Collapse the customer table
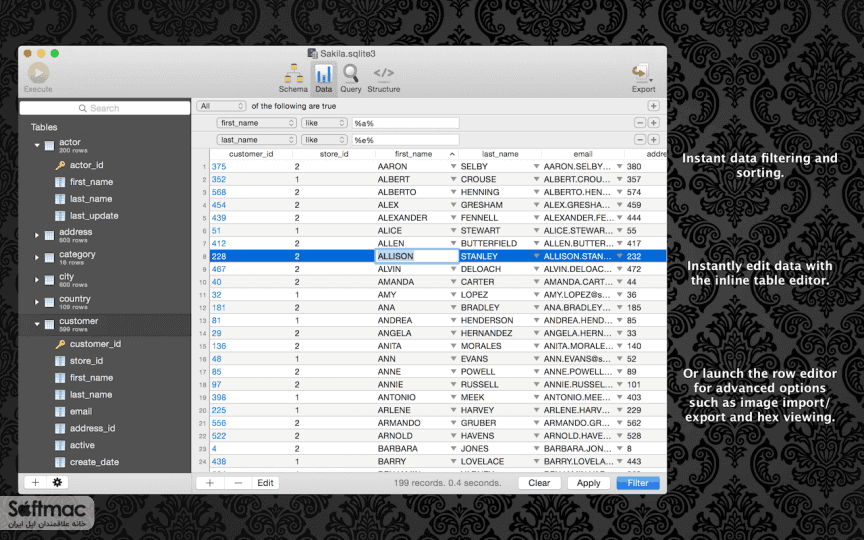Viewport: 864px width, 540px height. point(37,324)
